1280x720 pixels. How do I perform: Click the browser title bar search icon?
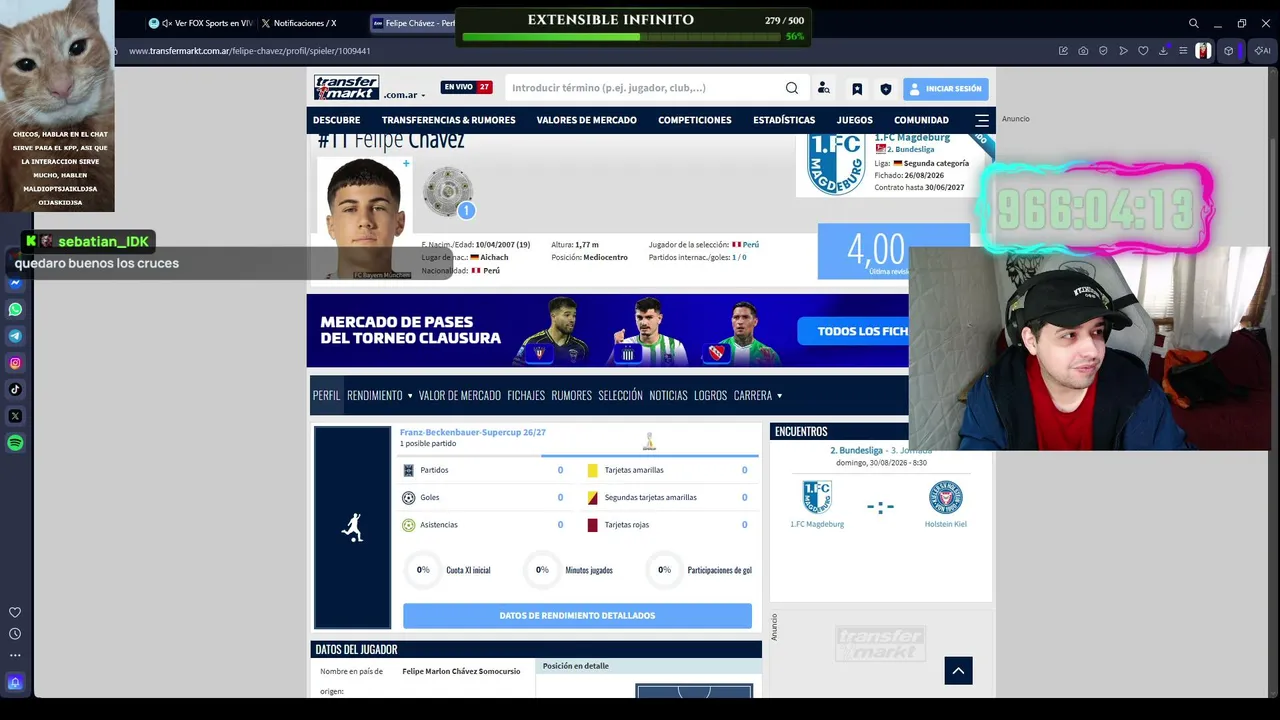tap(1193, 23)
